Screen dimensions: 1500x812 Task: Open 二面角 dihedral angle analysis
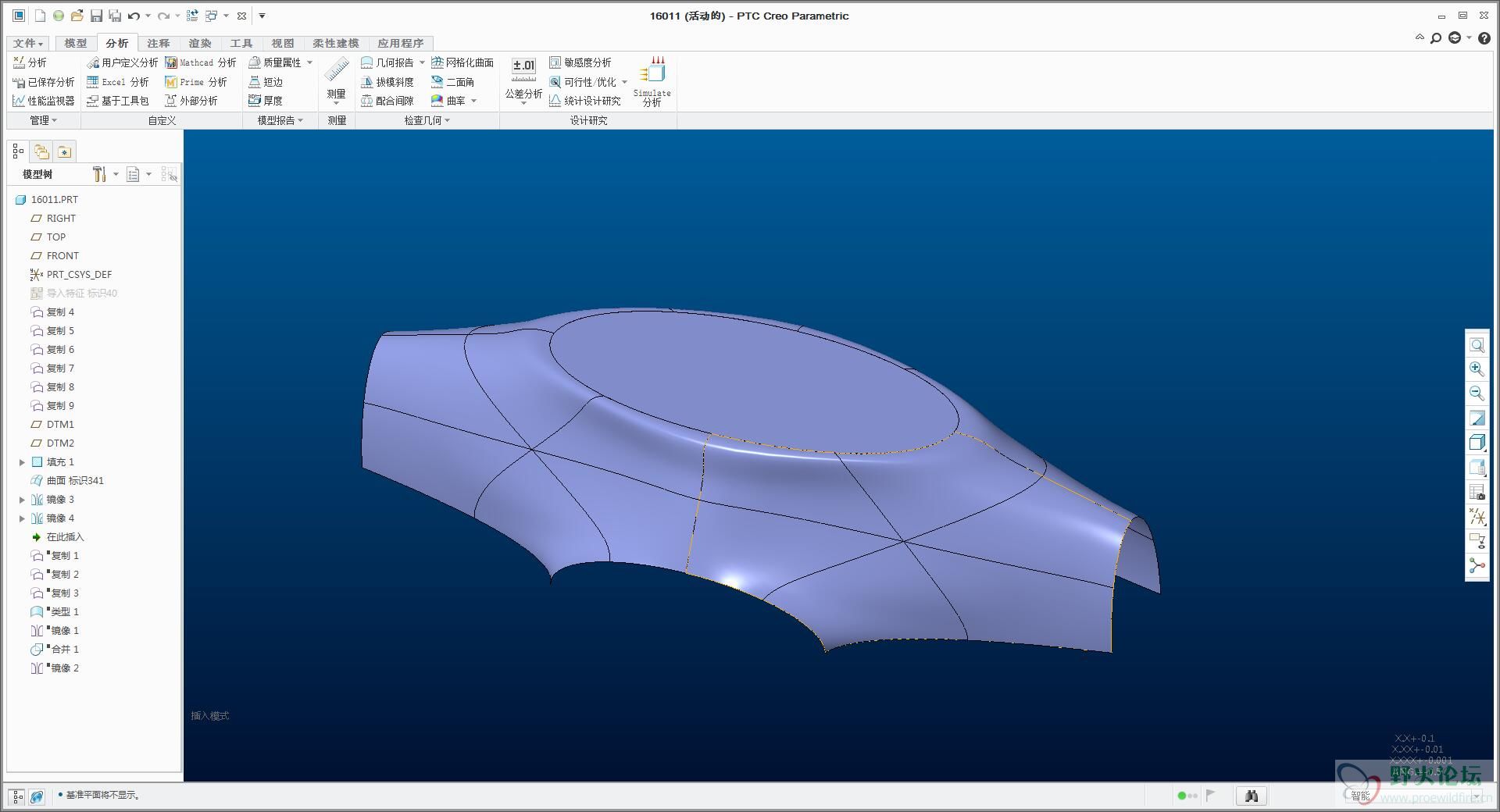click(452, 82)
